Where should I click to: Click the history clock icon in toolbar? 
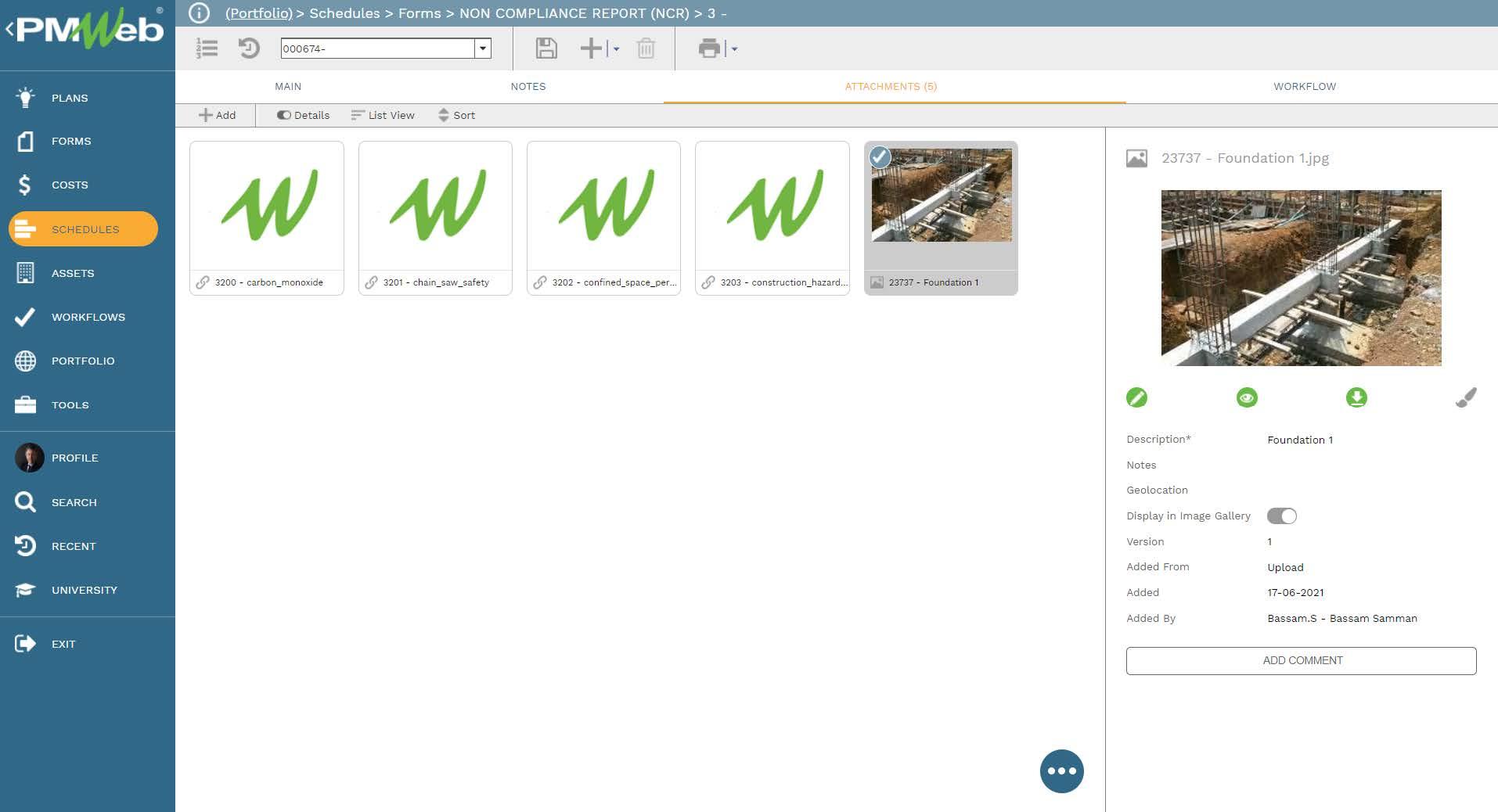tap(249, 49)
